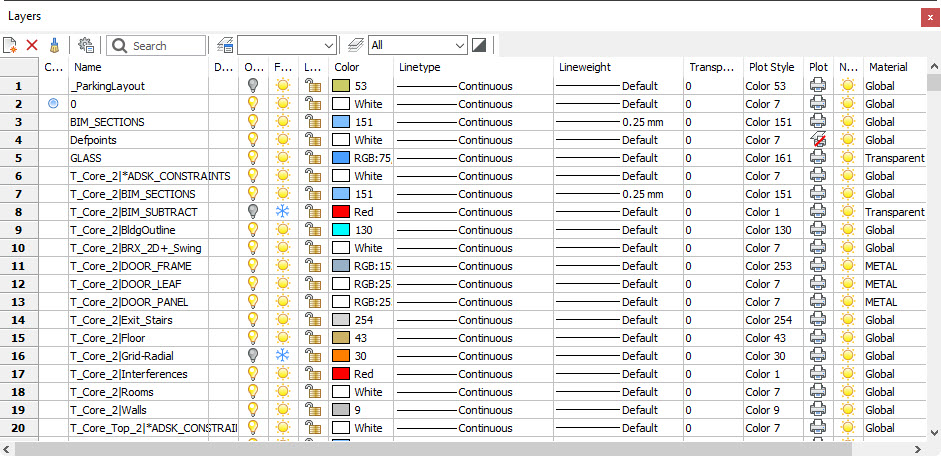Click the current layer marker on layer 0
941x456 pixels.
[x=53, y=103]
